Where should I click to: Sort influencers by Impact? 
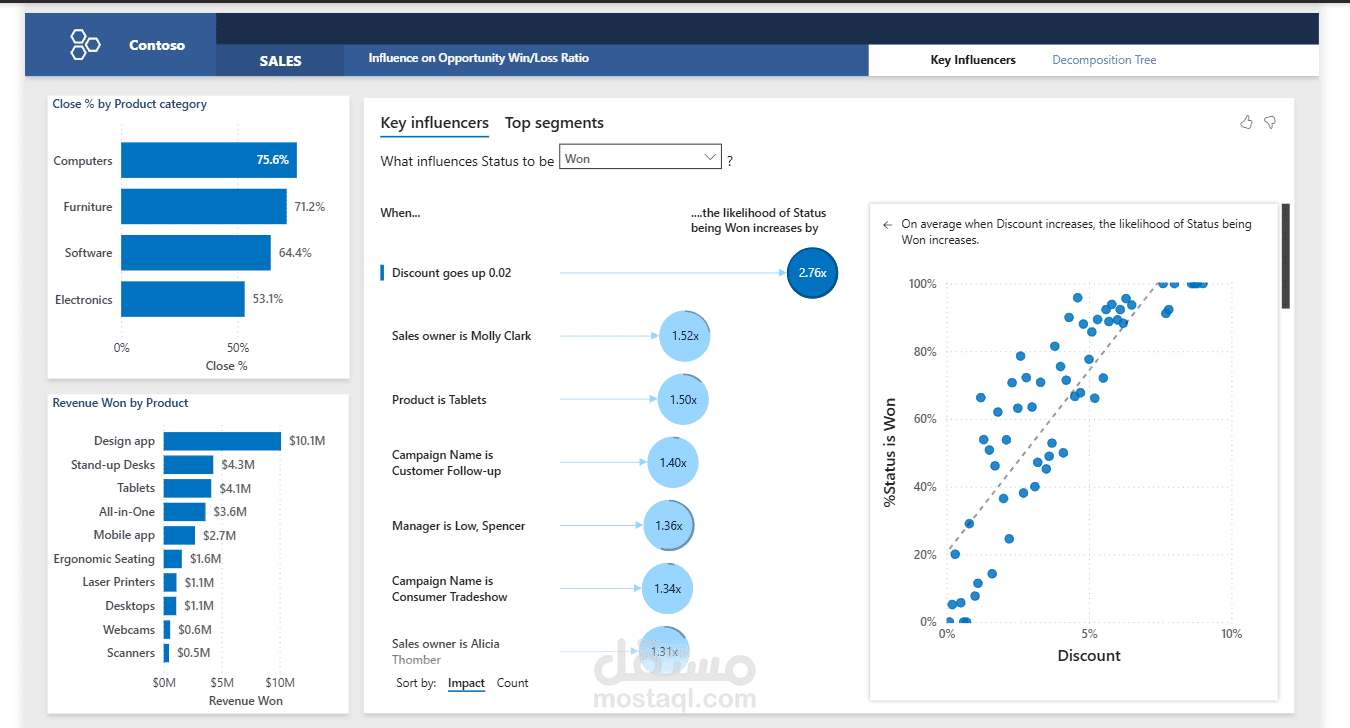466,683
